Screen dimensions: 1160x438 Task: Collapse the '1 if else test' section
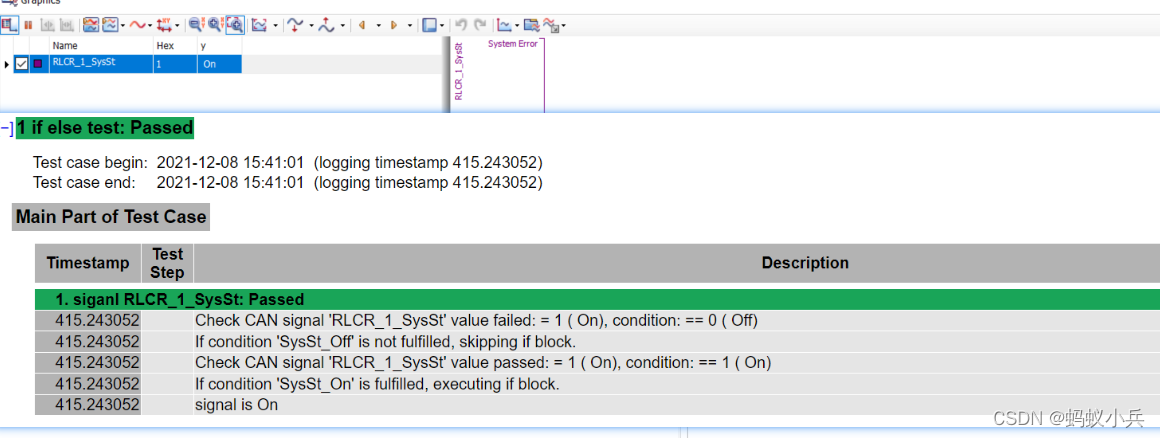7,128
